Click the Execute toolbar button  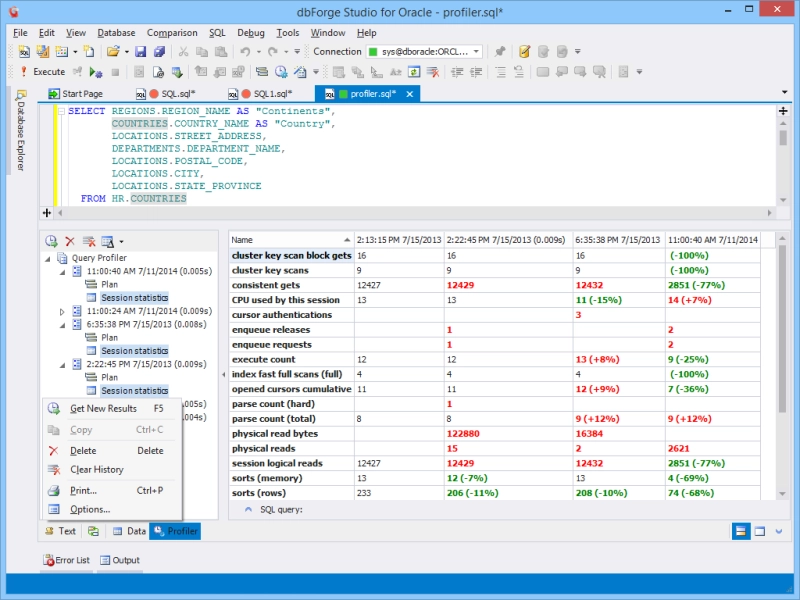click(42, 72)
